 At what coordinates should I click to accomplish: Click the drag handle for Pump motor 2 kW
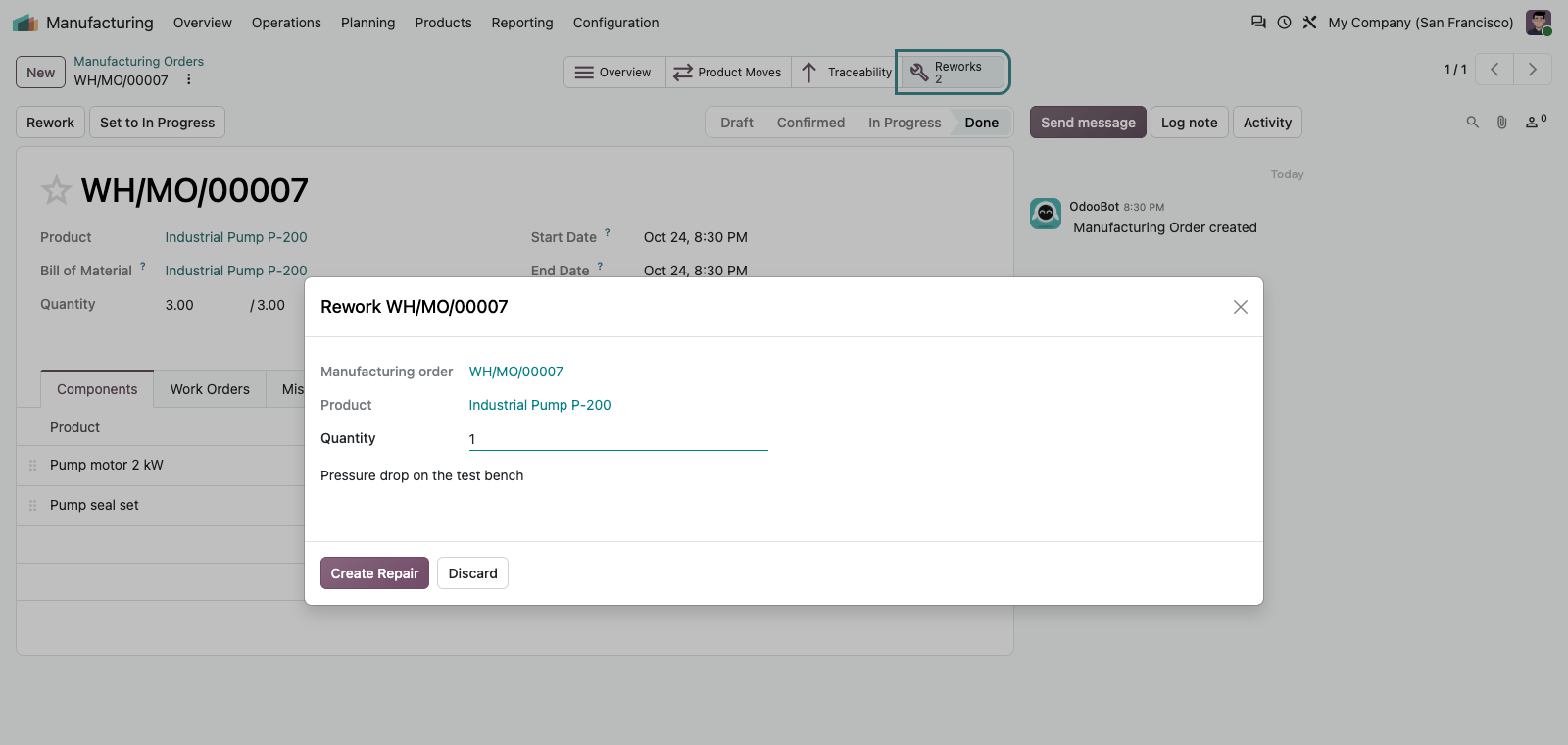pos(32,466)
